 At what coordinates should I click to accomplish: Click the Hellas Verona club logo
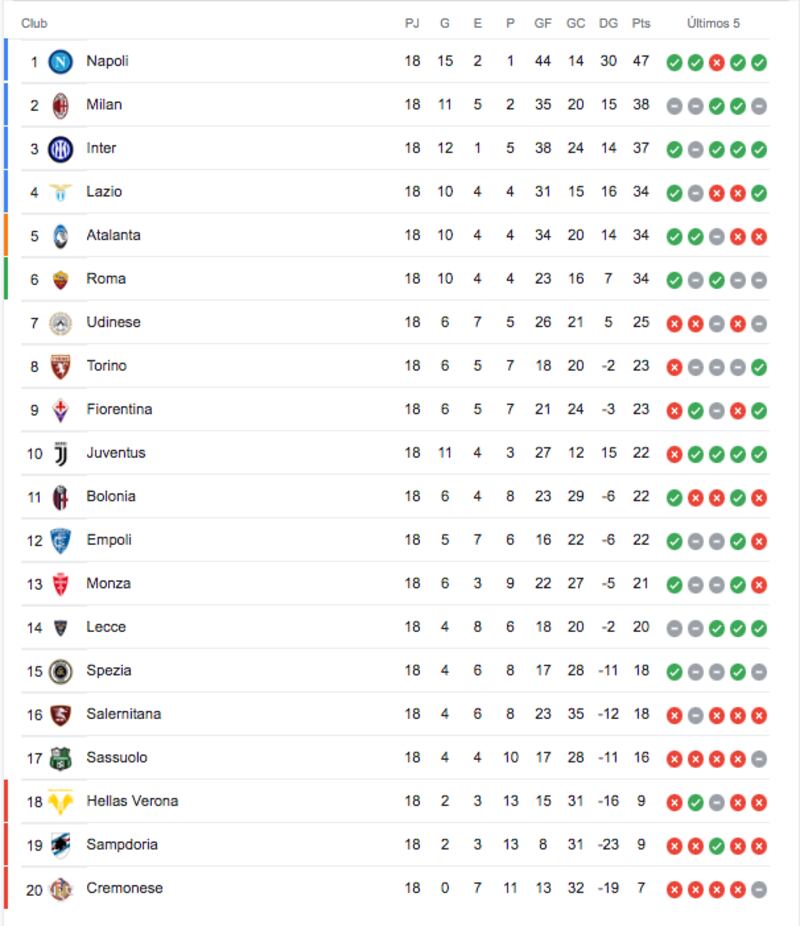coord(61,802)
